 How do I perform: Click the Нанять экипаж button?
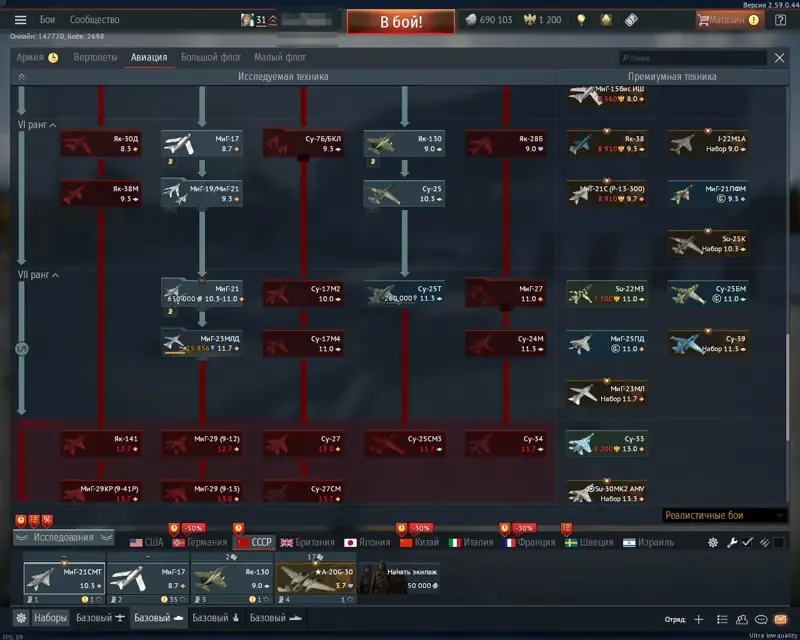tap(399, 578)
